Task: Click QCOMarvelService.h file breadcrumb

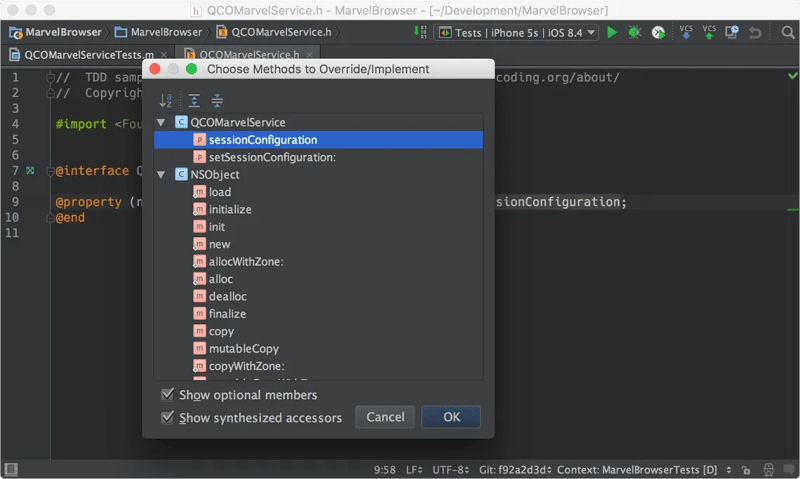Action: point(274,32)
